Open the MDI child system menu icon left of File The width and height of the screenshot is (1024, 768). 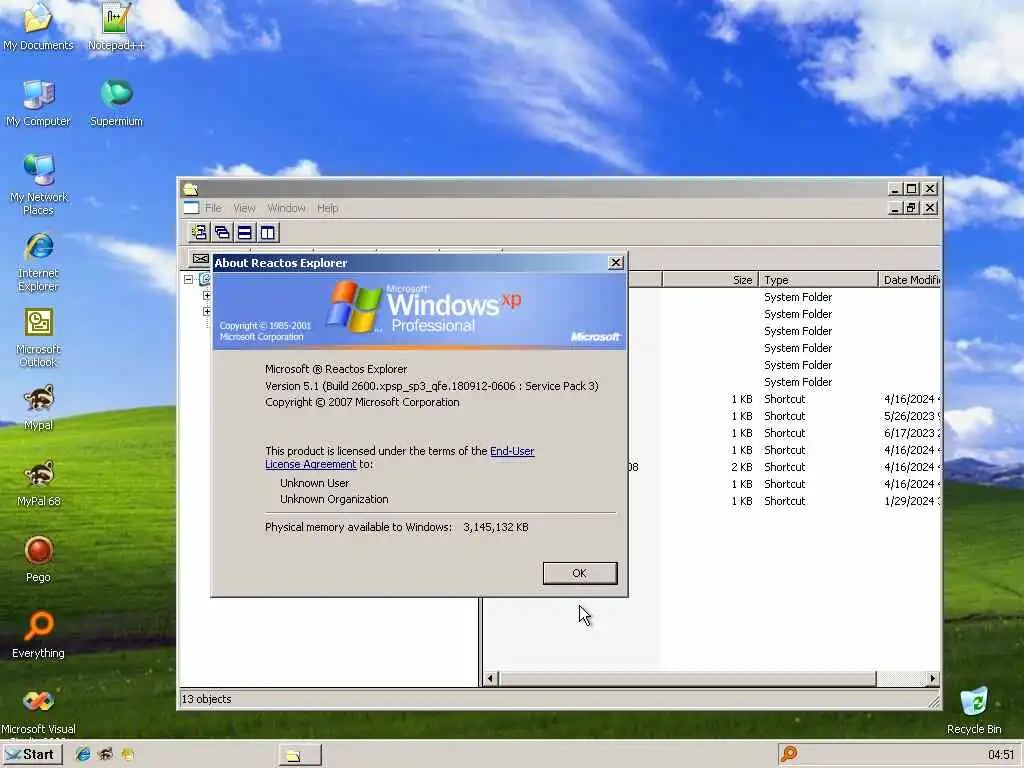pyautogui.click(x=191, y=208)
